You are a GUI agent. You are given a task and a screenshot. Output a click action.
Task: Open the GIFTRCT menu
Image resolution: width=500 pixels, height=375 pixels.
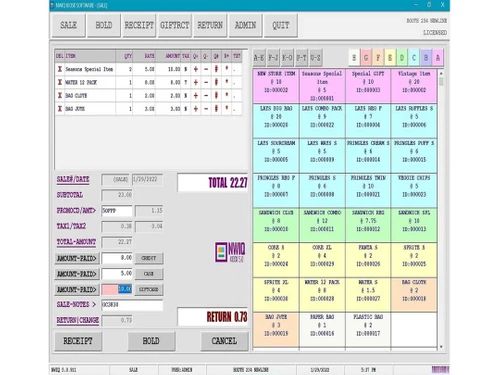[x=175, y=25]
